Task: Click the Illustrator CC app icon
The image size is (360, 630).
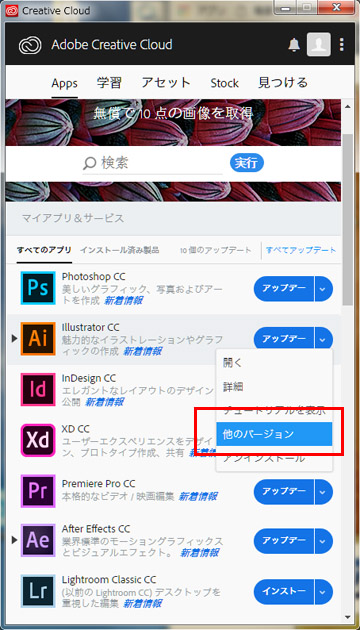Action: (x=38, y=339)
